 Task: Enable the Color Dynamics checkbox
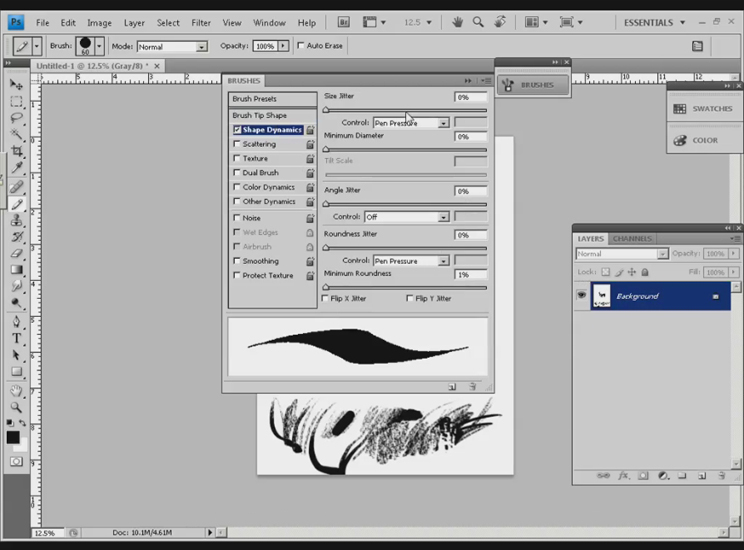237,187
